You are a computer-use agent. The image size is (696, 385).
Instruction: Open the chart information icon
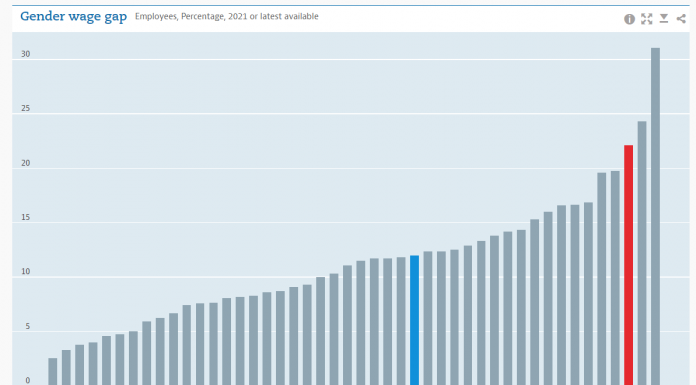tap(629, 19)
